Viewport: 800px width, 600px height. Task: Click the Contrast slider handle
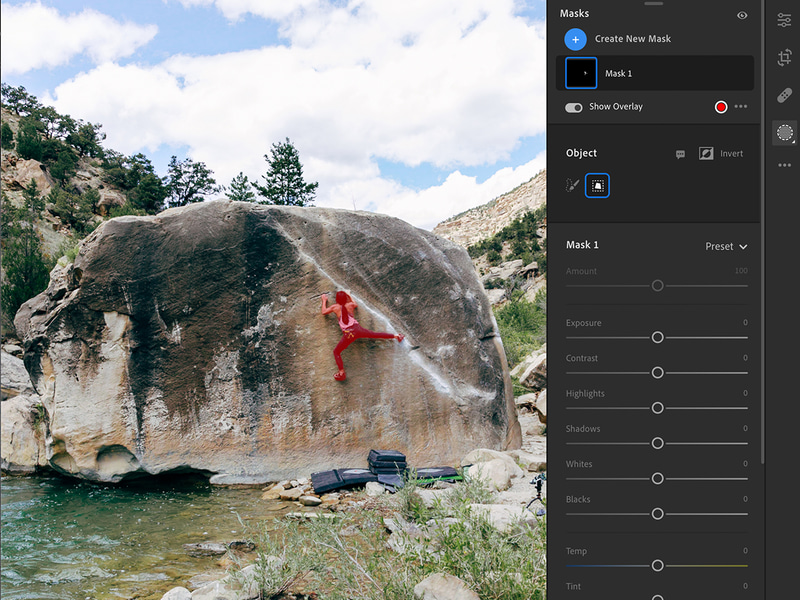coord(658,373)
